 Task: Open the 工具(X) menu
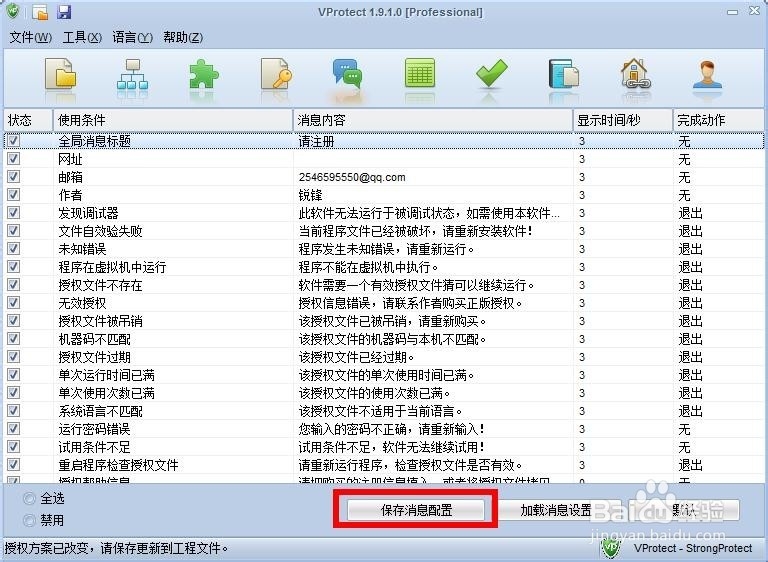click(82, 37)
